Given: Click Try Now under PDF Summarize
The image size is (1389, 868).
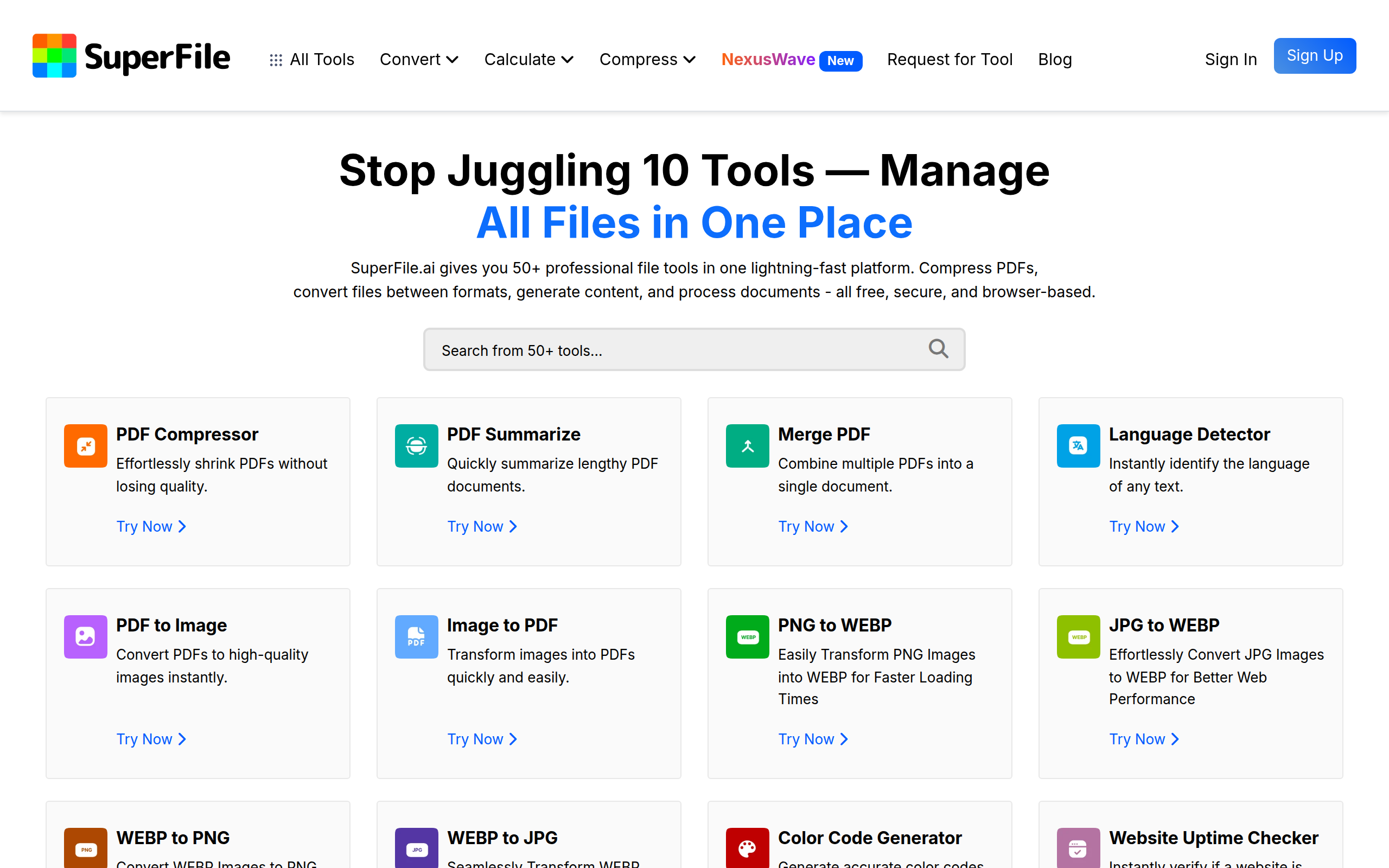Looking at the screenshot, I should [x=482, y=526].
